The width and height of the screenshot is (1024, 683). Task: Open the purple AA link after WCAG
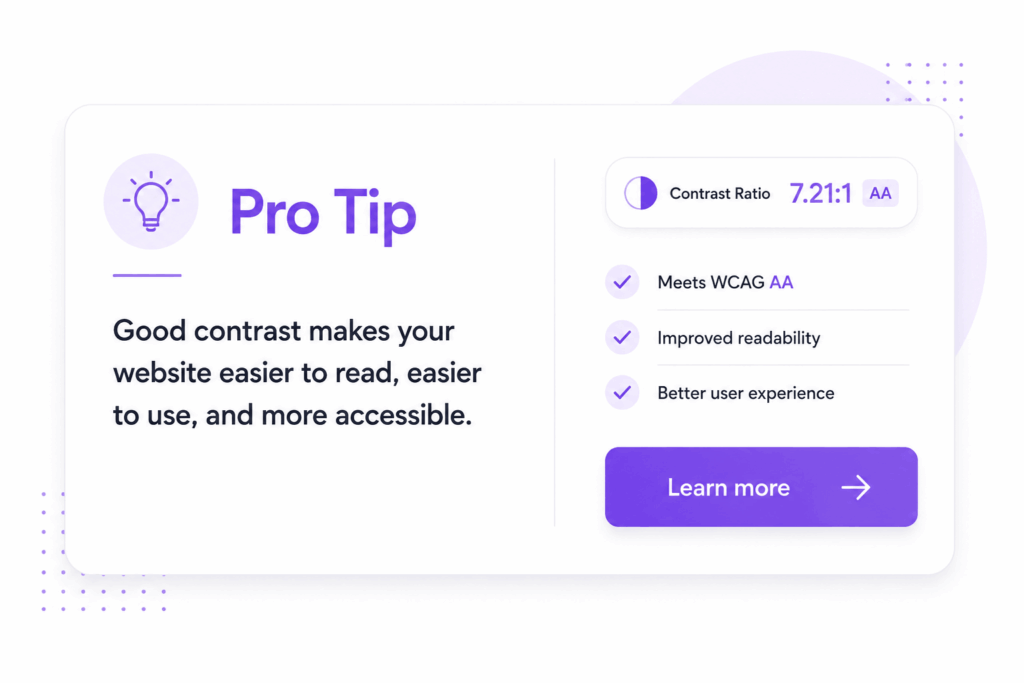[781, 283]
